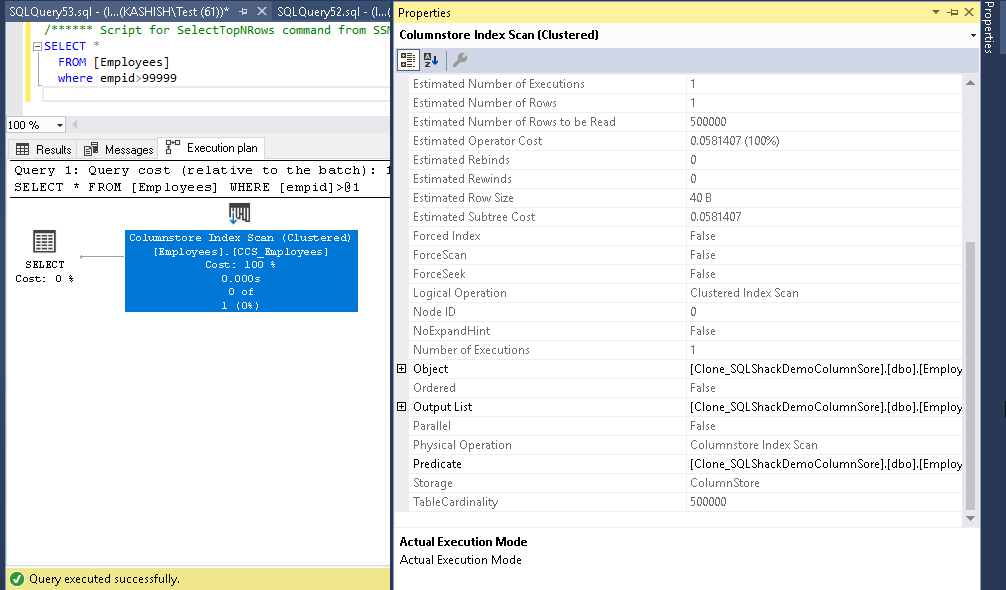Screen dimensions: 1006x590
Task: Click the FROM [Employees] line in editor
Action: click(114, 62)
